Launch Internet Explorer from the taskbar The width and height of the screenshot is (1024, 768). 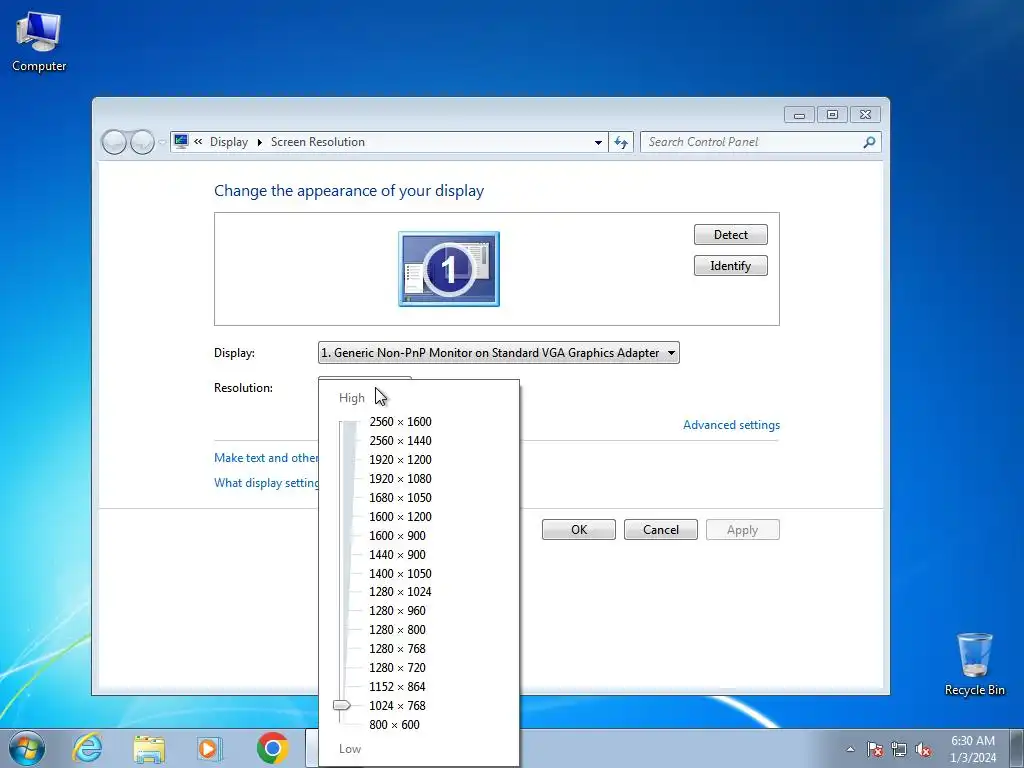(x=87, y=748)
